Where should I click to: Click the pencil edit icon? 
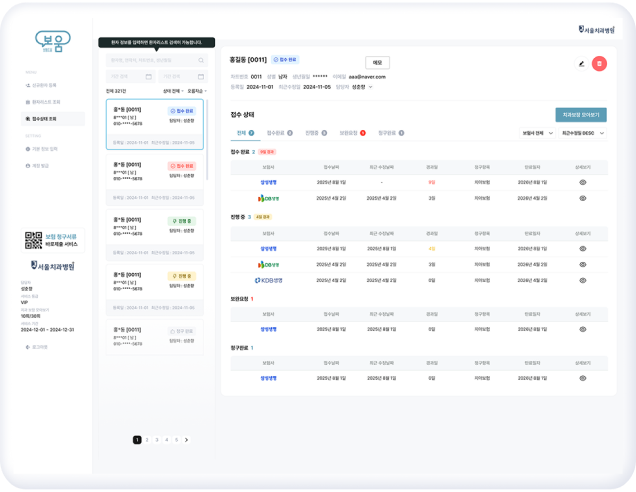point(581,64)
